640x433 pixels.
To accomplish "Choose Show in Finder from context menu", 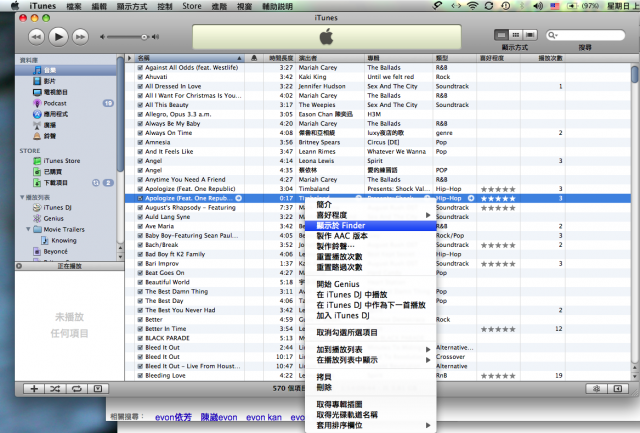I will [x=371, y=225].
